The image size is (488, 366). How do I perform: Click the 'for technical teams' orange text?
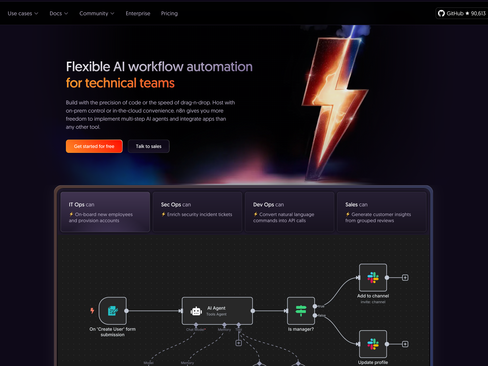point(120,83)
